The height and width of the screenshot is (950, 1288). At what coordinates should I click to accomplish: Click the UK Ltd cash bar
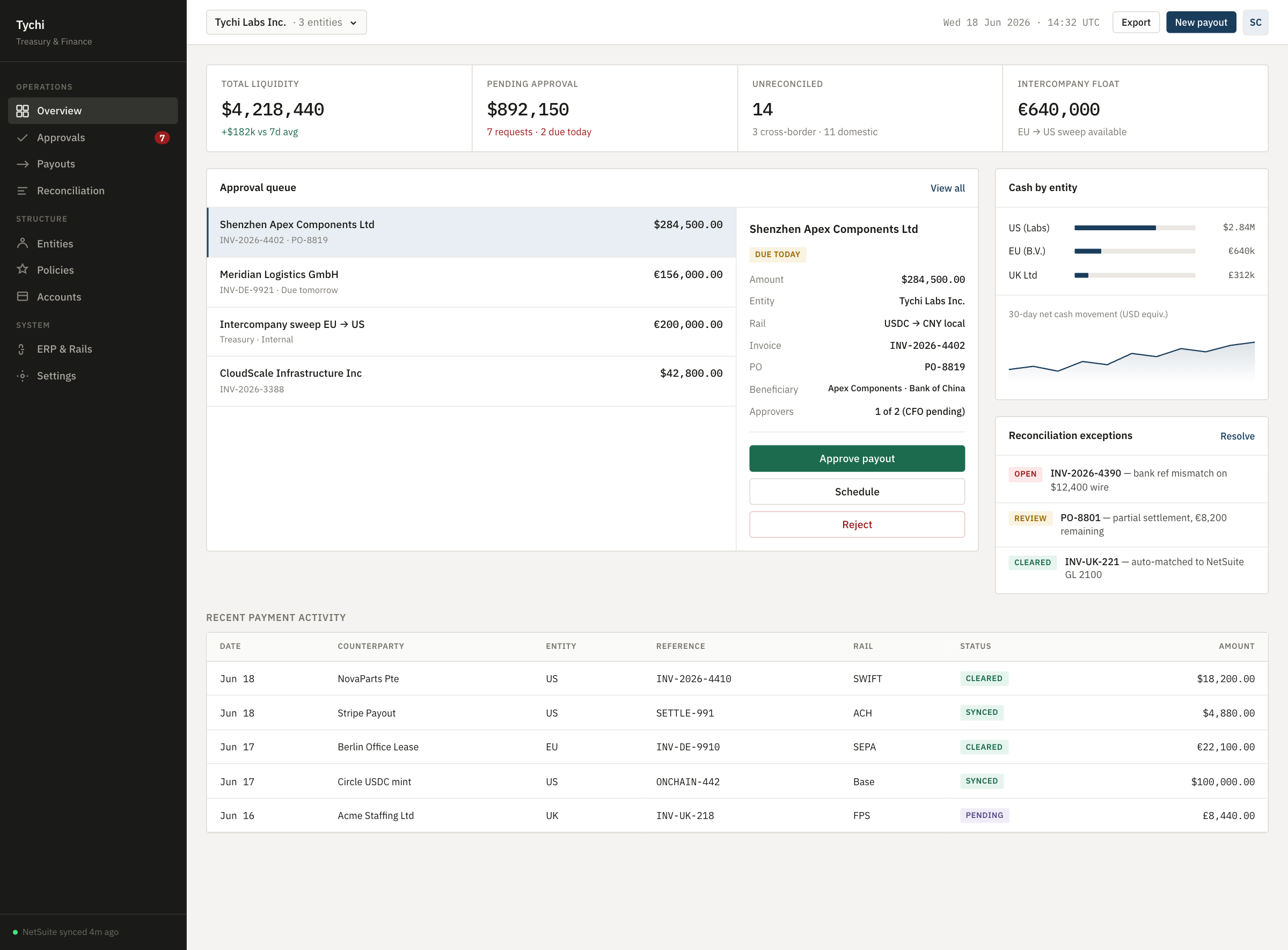coord(1135,275)
